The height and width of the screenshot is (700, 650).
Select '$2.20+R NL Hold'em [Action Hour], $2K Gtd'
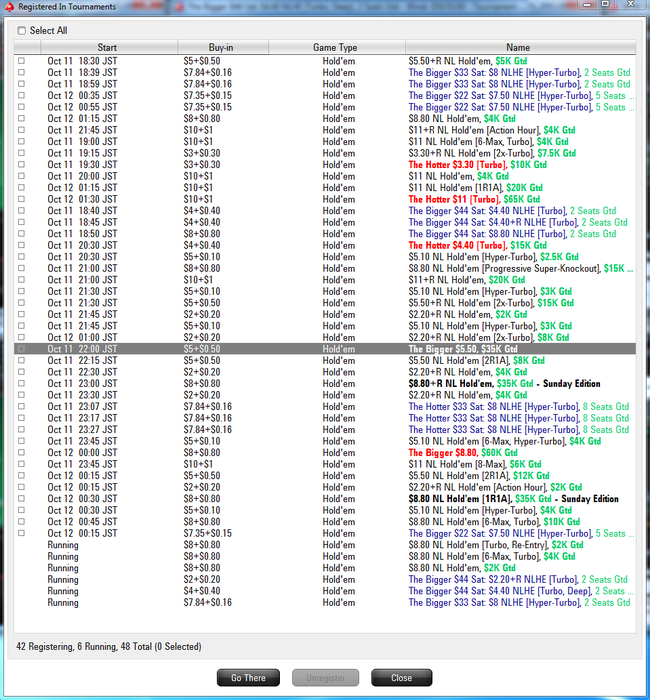(325, 487)
